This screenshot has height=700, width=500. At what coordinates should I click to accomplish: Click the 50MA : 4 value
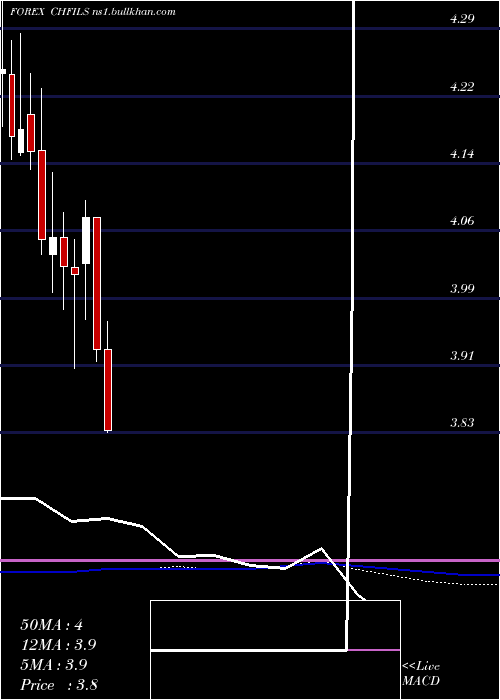[x=51, y=625]
